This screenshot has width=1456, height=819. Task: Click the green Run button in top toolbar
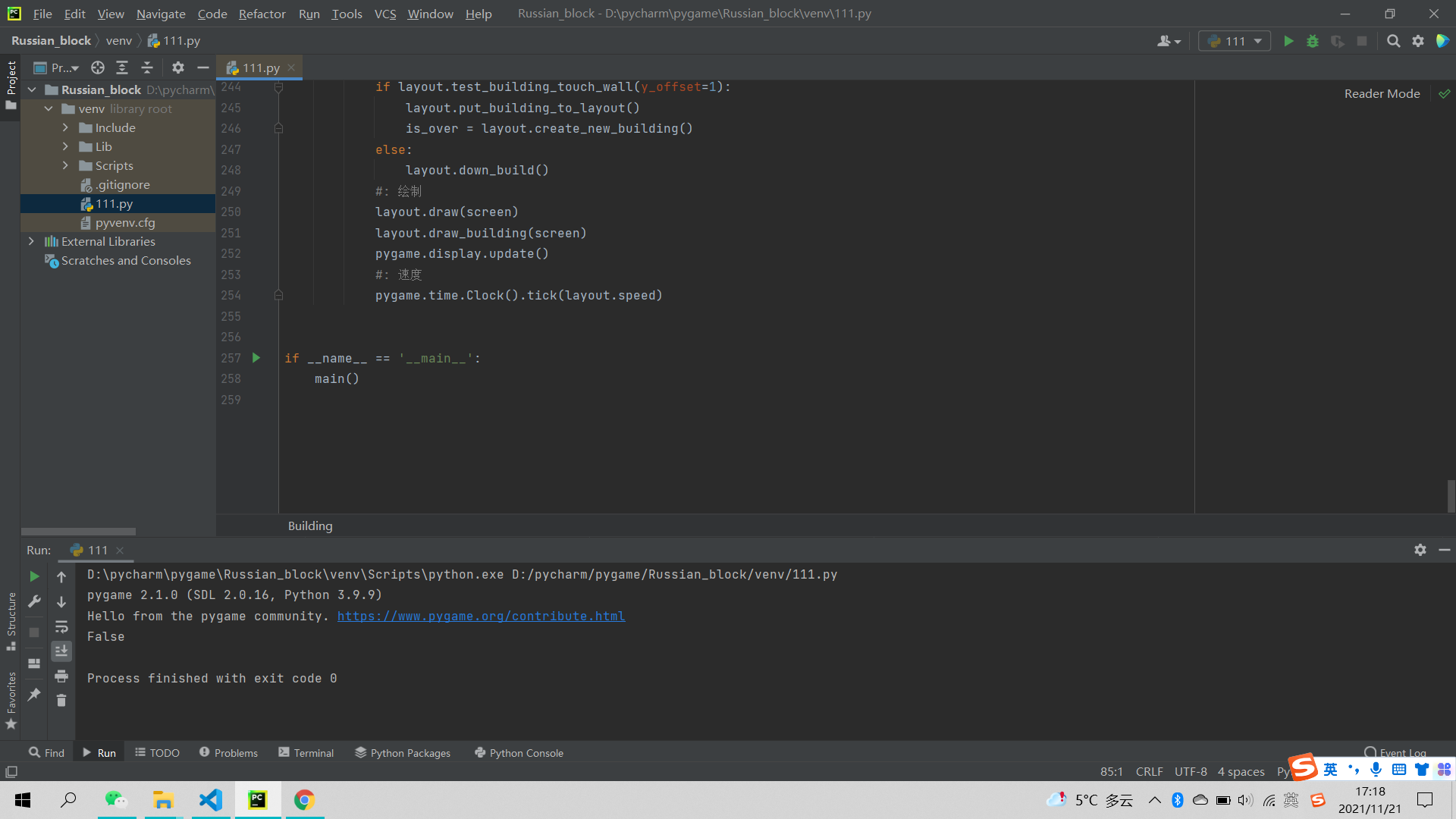pyautogui.click(x=1288, y=41)
